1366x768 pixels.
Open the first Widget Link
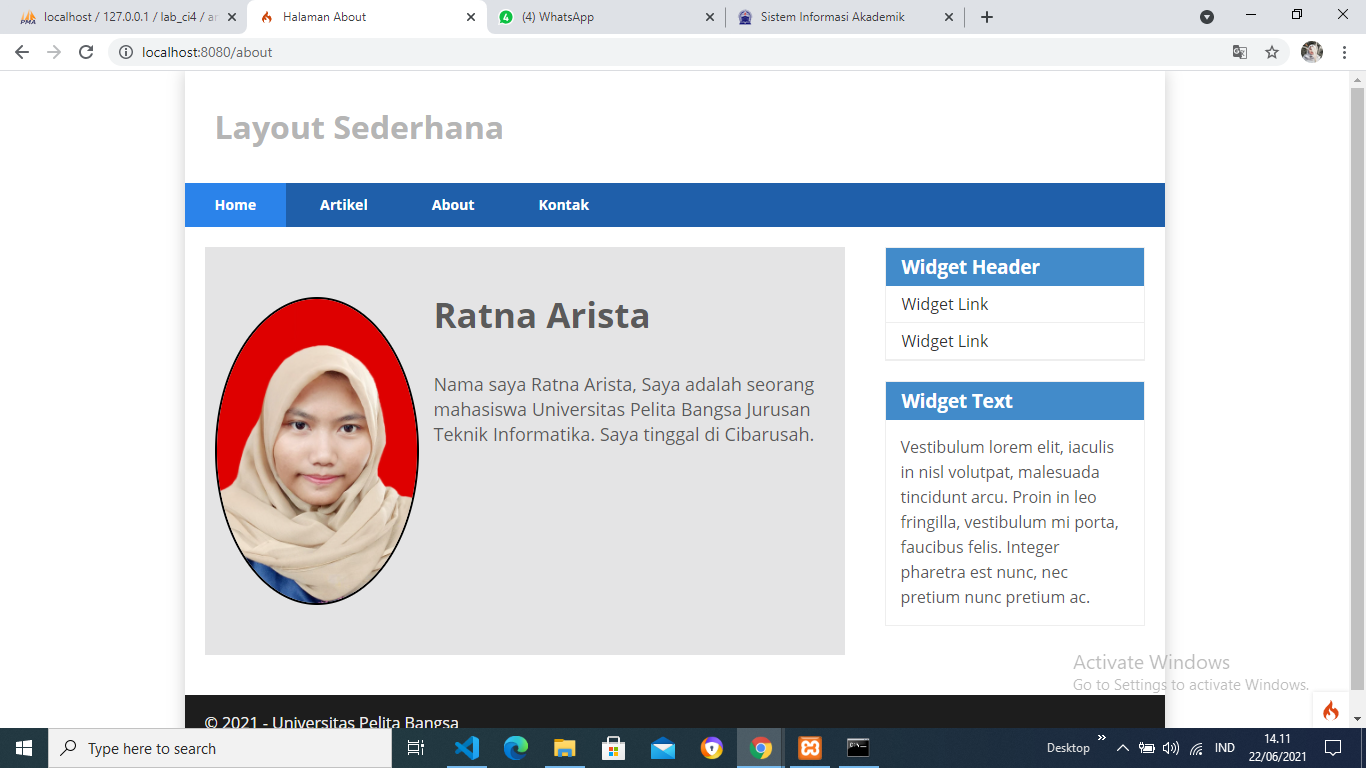point(943,303)
